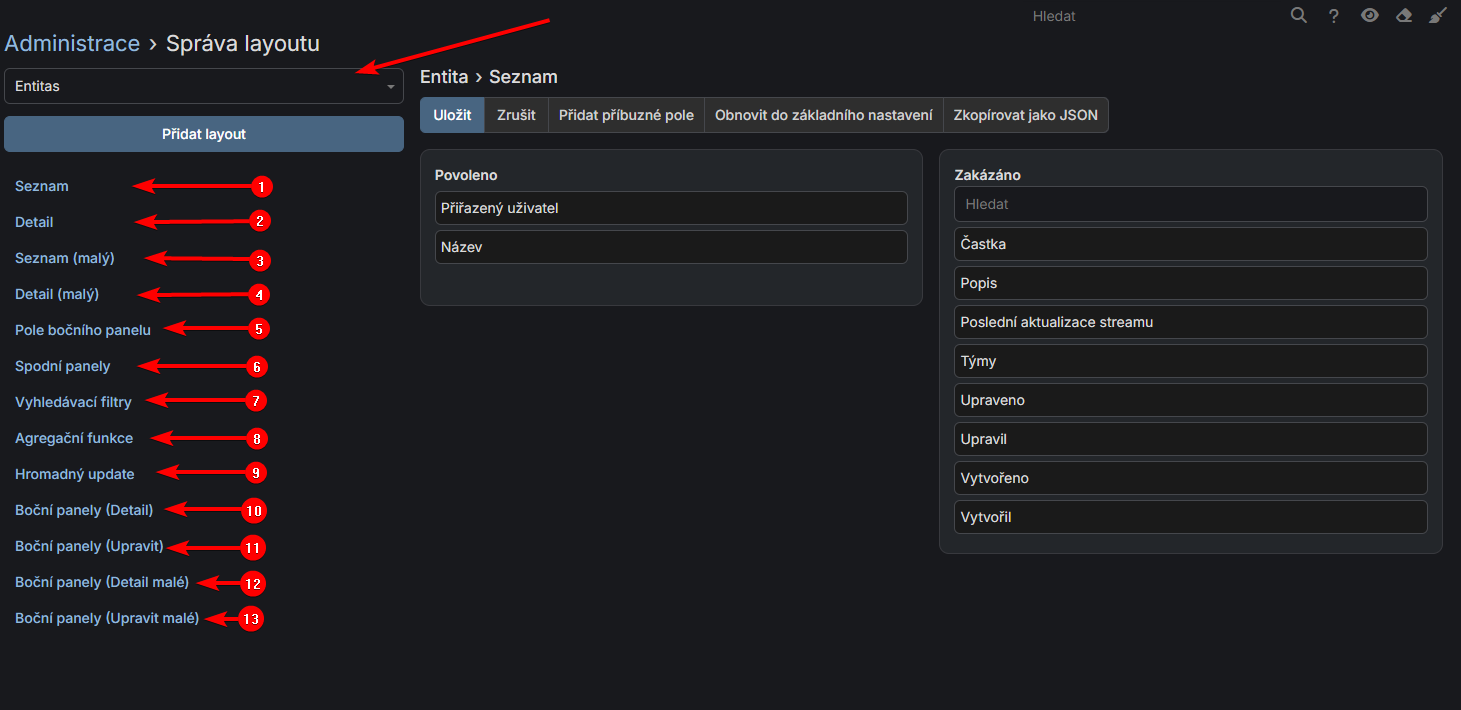Image resolution: width=1461 pixels, height=710 pixels.
Task: Click the Přidat layout button
Action: [203, 134]
